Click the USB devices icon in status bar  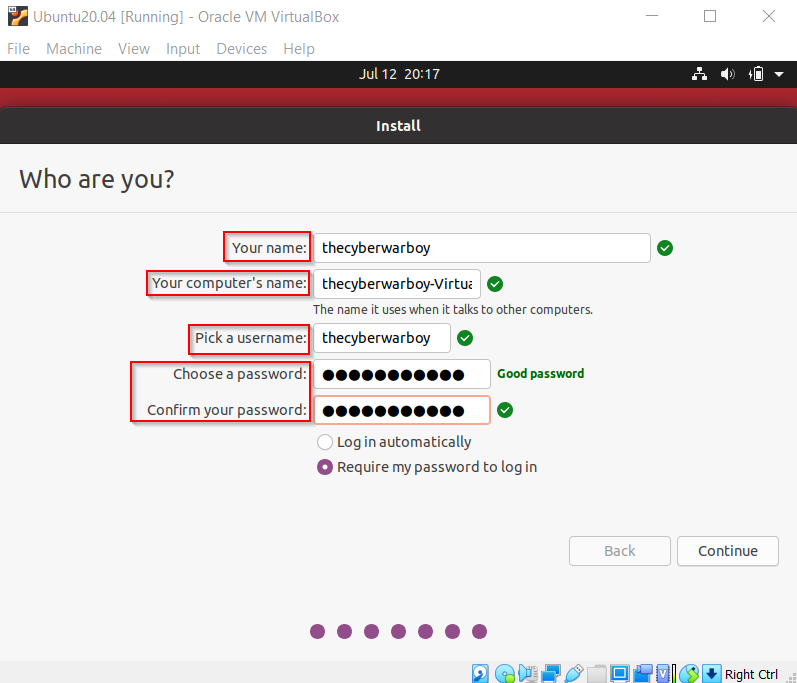click(574, 673)
